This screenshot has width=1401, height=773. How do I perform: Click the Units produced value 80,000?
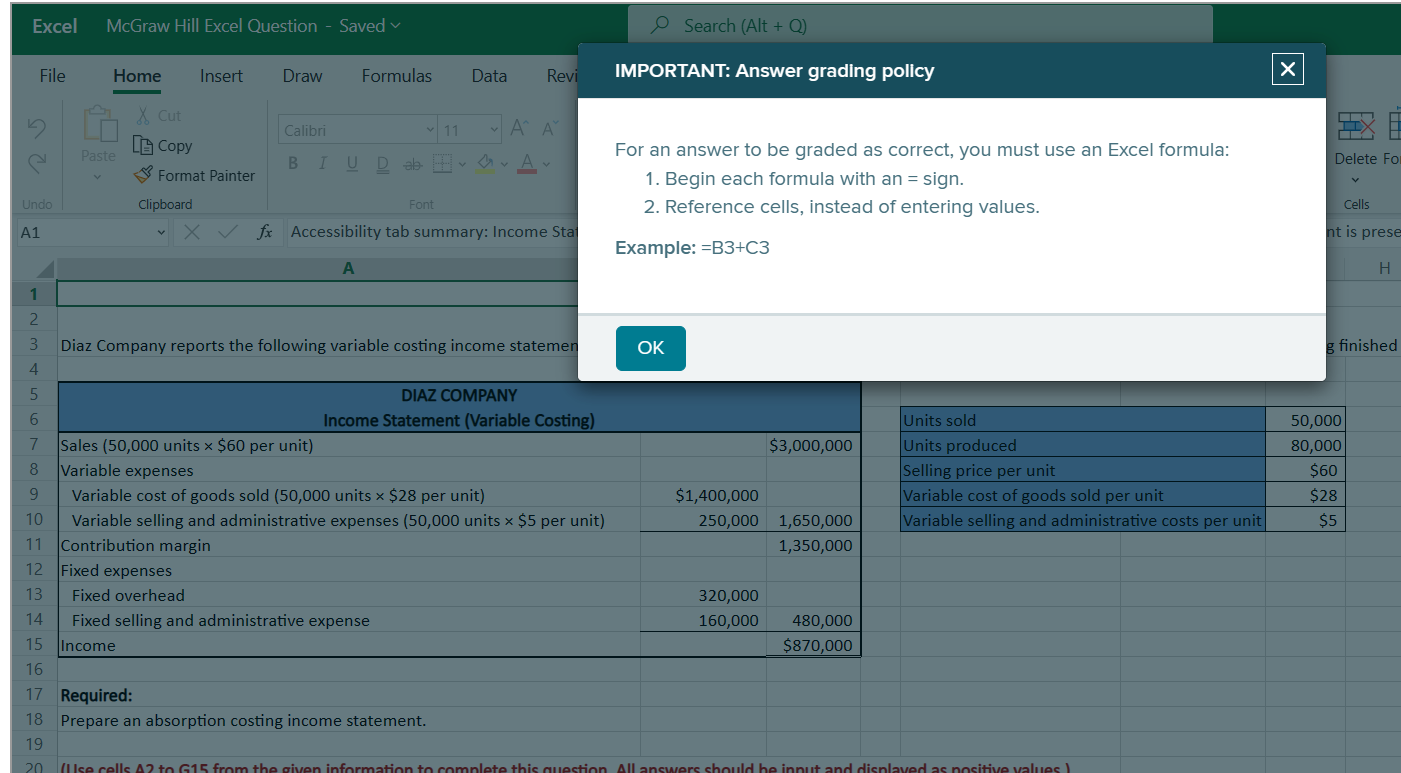tap(1305, 445)
